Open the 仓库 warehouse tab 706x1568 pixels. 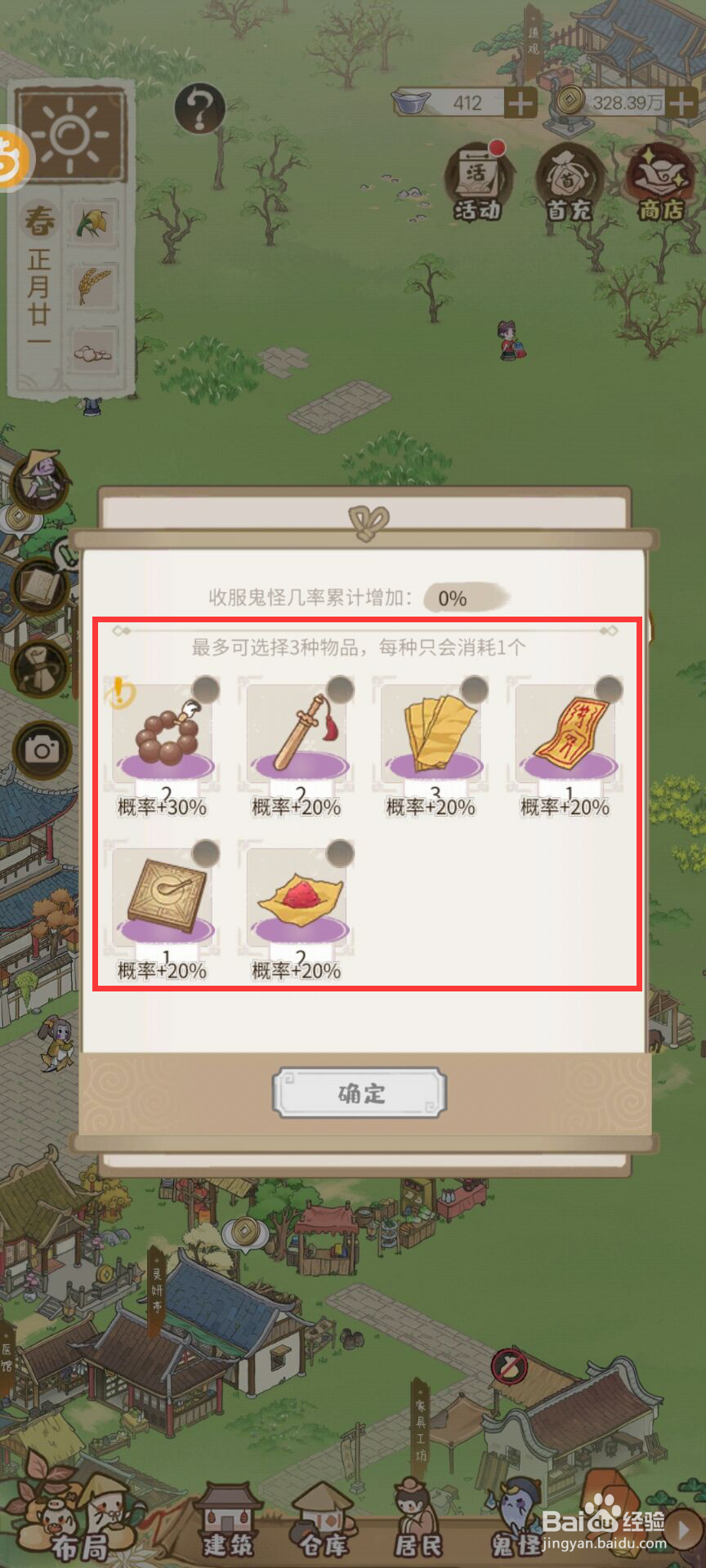324,1520
